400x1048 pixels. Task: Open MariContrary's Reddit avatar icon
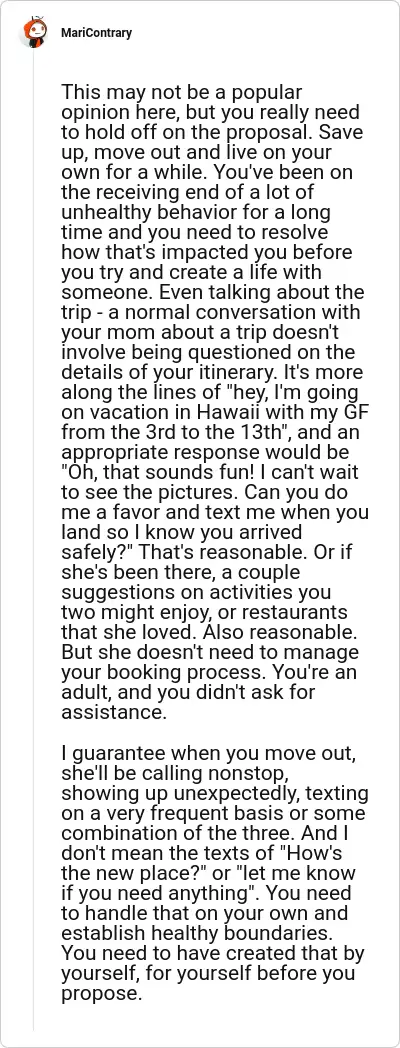coord(34,32)
